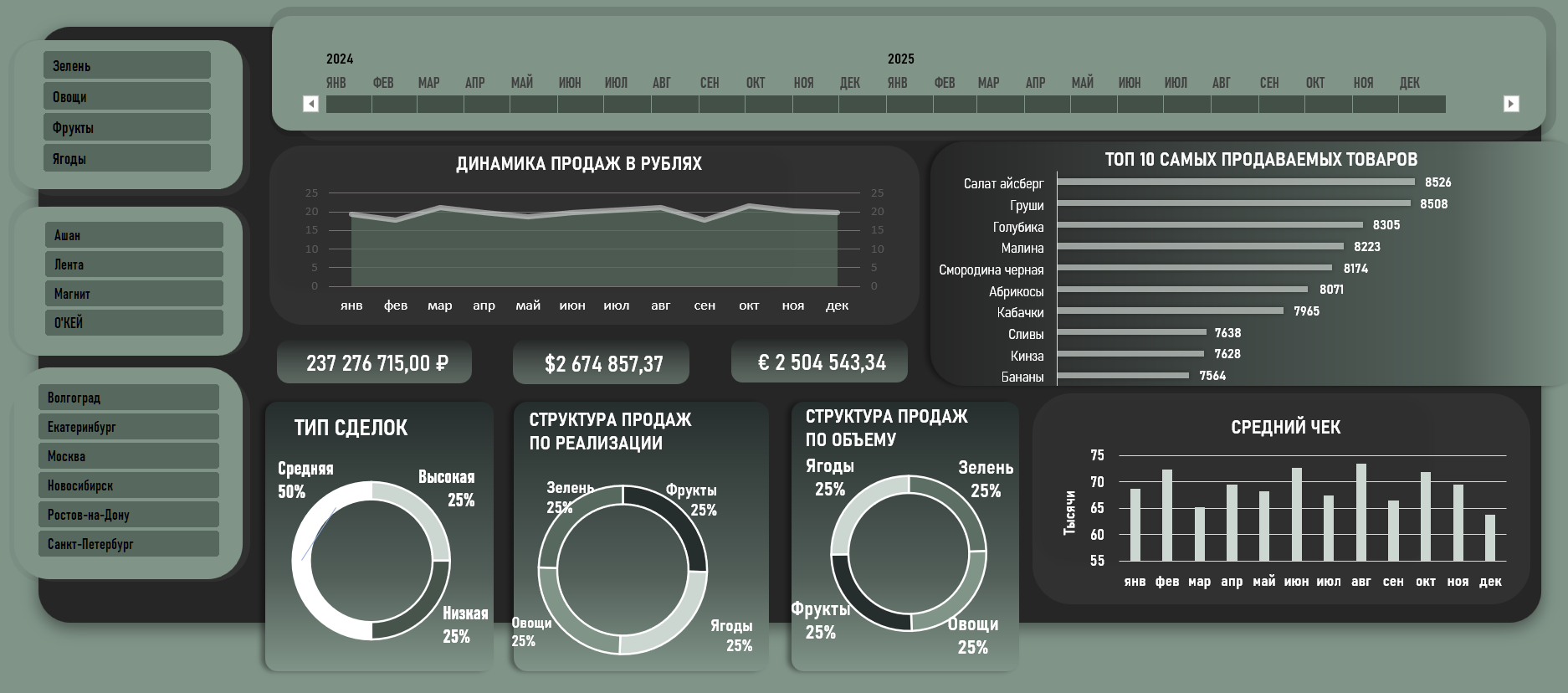Click the timeline right scroll arrow
Viewport: 1568px width, 693px height.
1511,104
